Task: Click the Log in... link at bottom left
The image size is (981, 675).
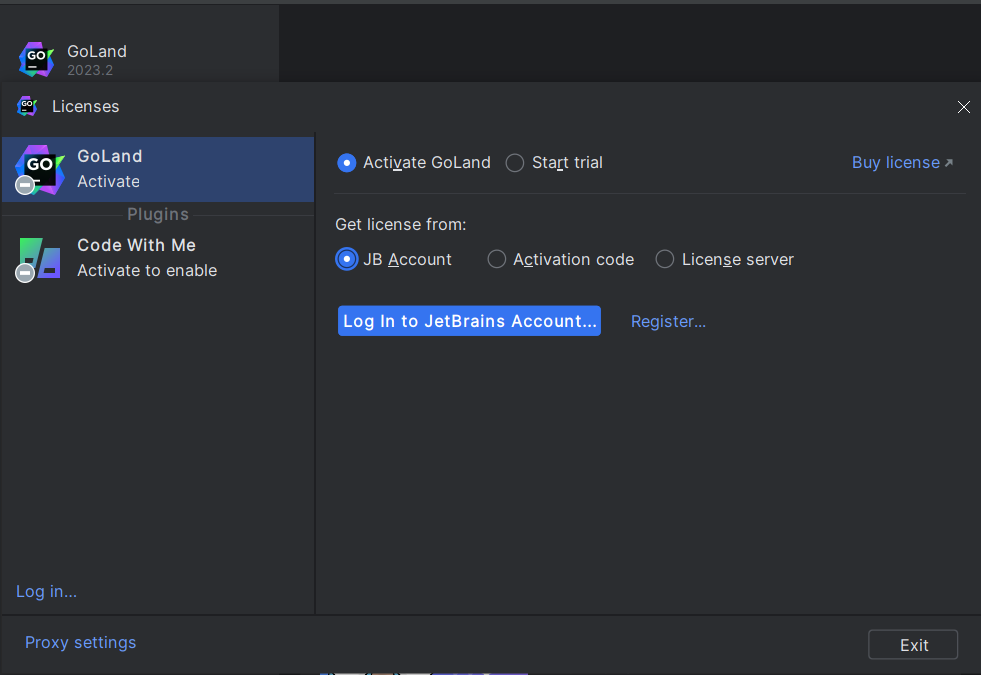Action: pos(46,591)
